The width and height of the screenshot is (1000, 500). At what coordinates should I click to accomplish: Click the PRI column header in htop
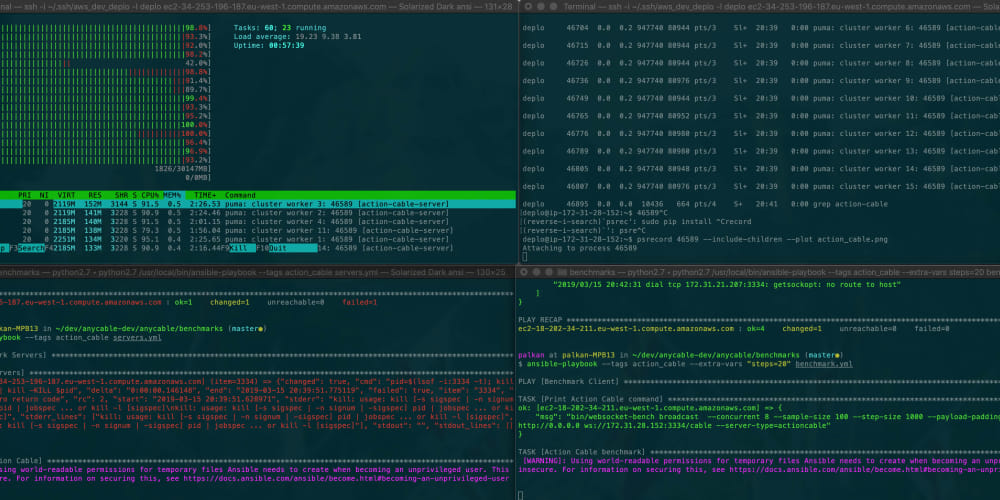tap(25, 195)
